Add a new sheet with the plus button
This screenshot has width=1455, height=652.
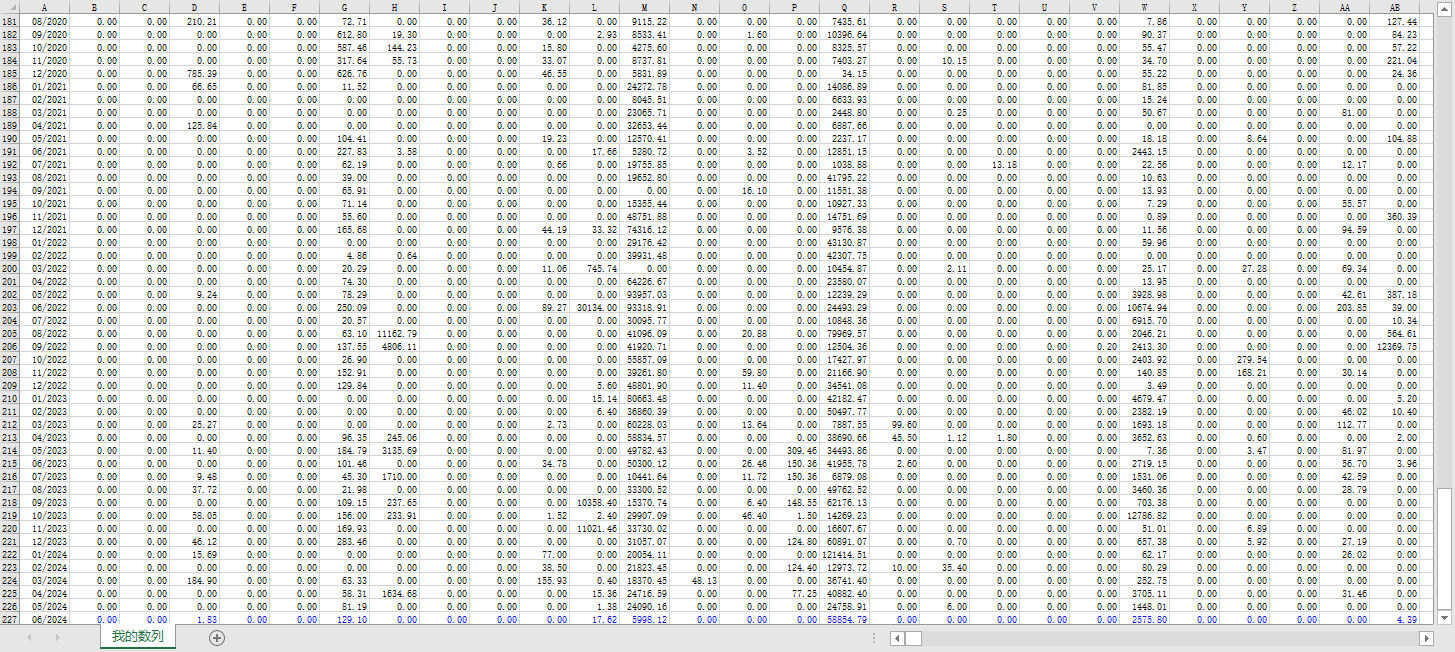pos(217,638)
